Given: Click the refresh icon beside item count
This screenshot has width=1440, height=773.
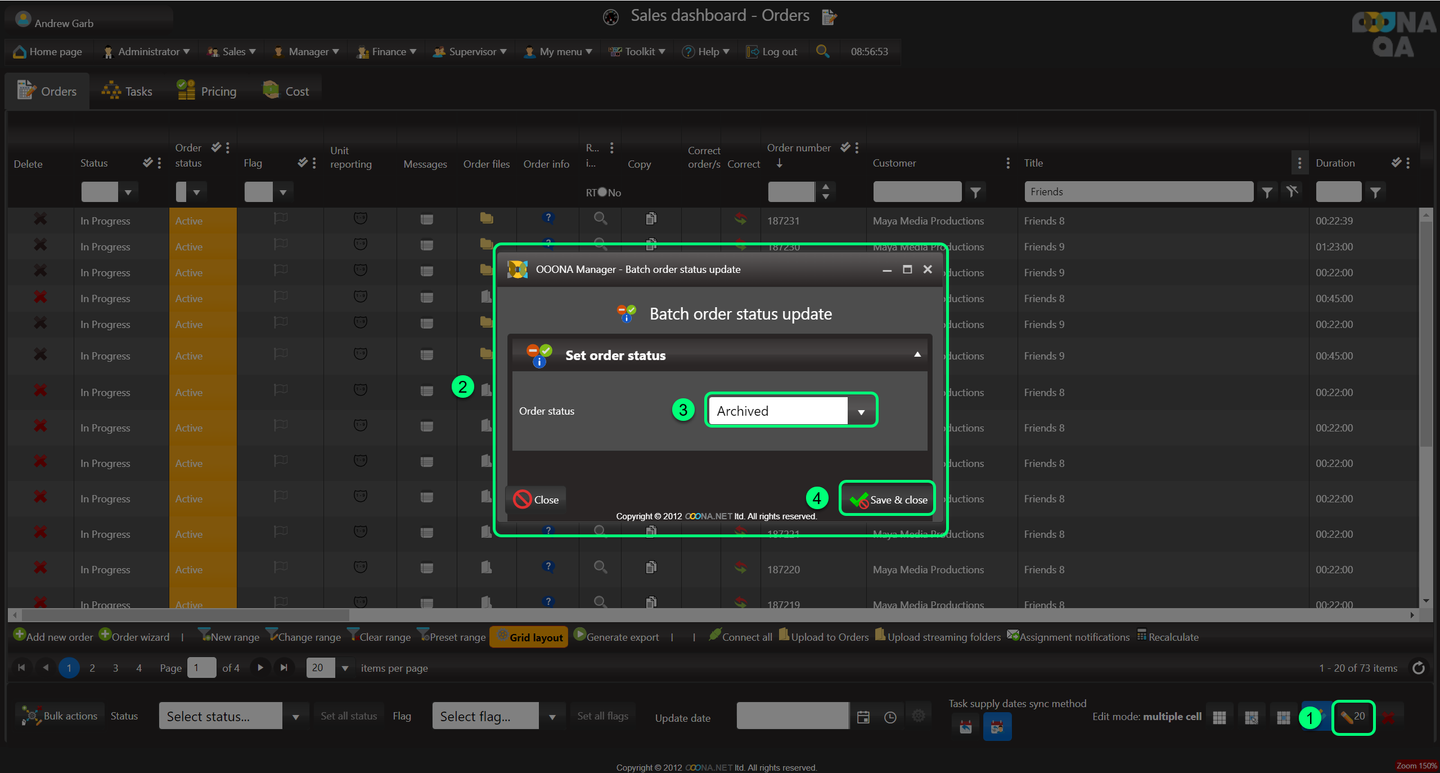Looking at the screenshot, I should (x=1418, y=668).
